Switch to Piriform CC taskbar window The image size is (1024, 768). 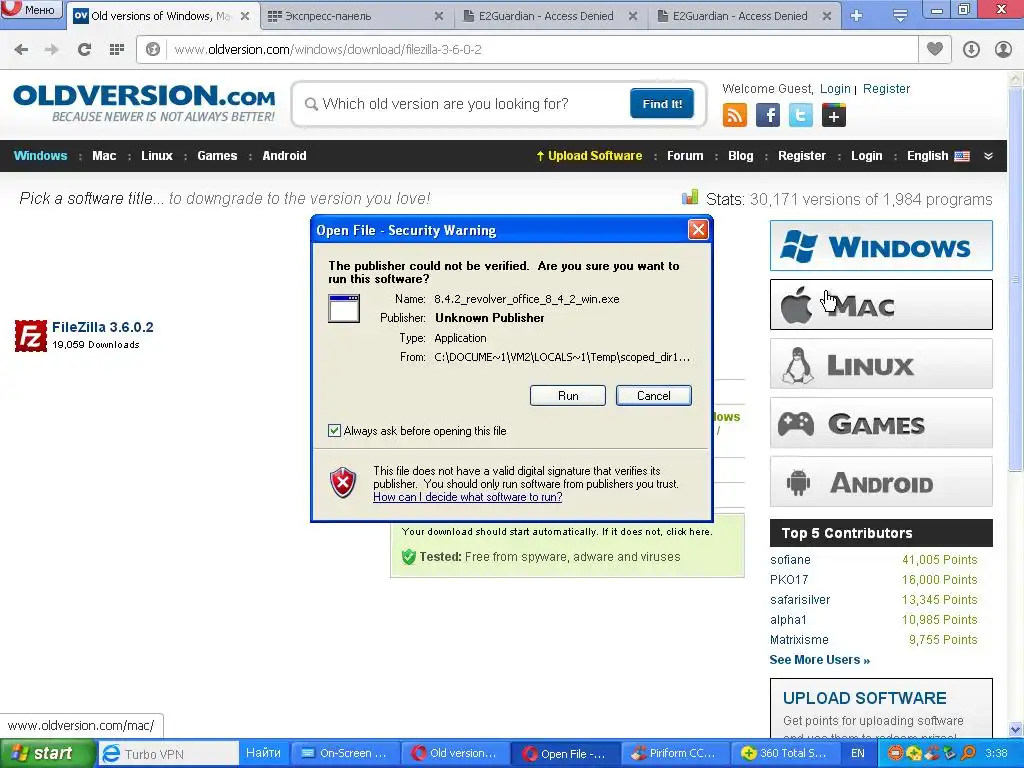point(673,753)
